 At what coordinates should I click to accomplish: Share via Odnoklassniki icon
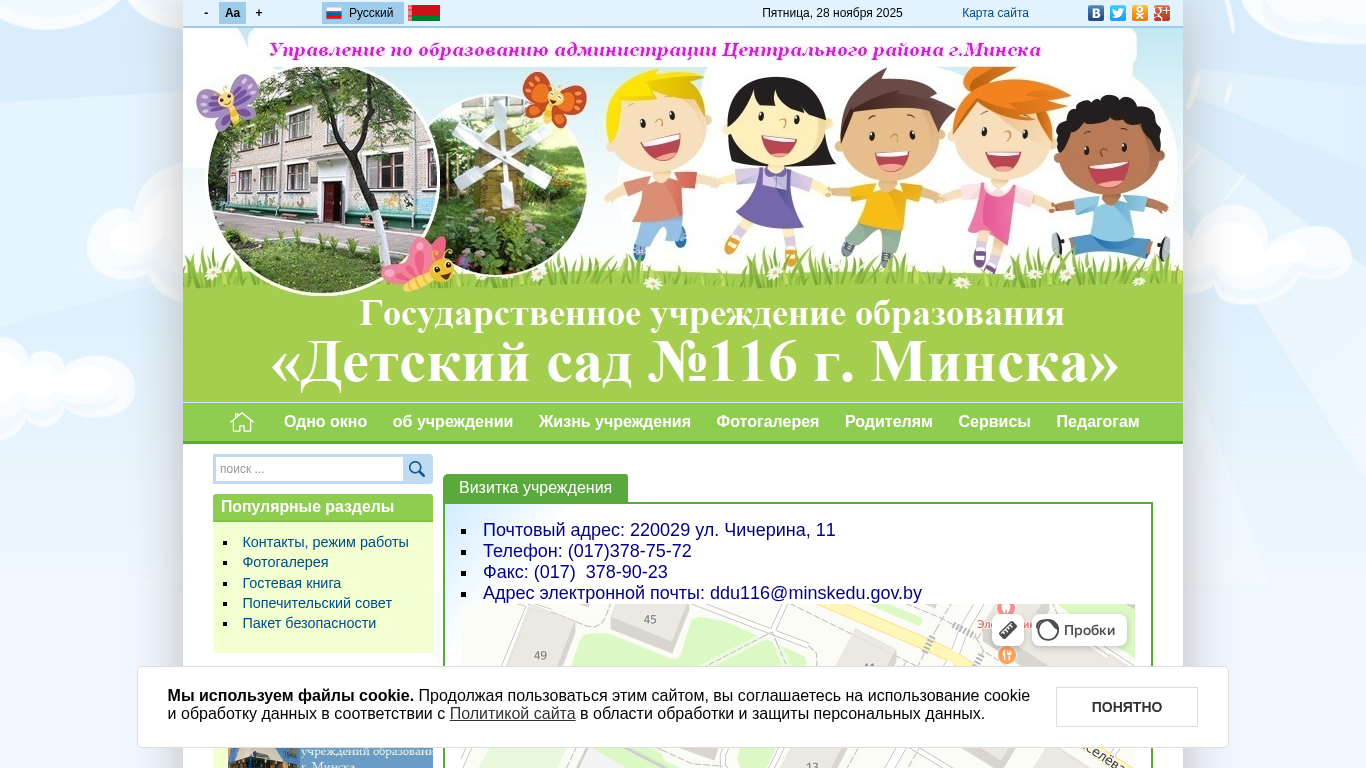[1140, 13]
